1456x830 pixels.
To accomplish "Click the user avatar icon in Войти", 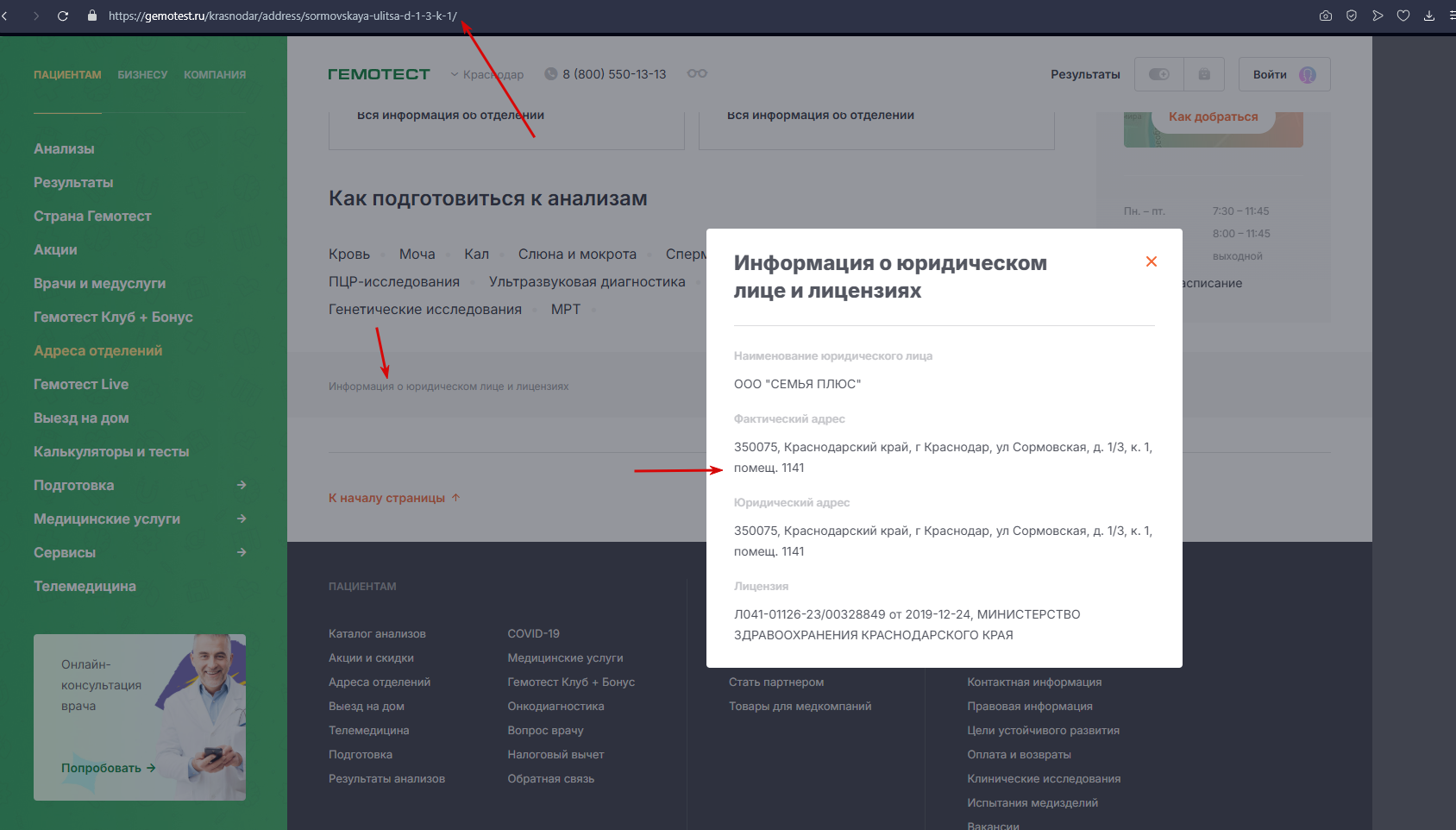I will [1308, 74].
